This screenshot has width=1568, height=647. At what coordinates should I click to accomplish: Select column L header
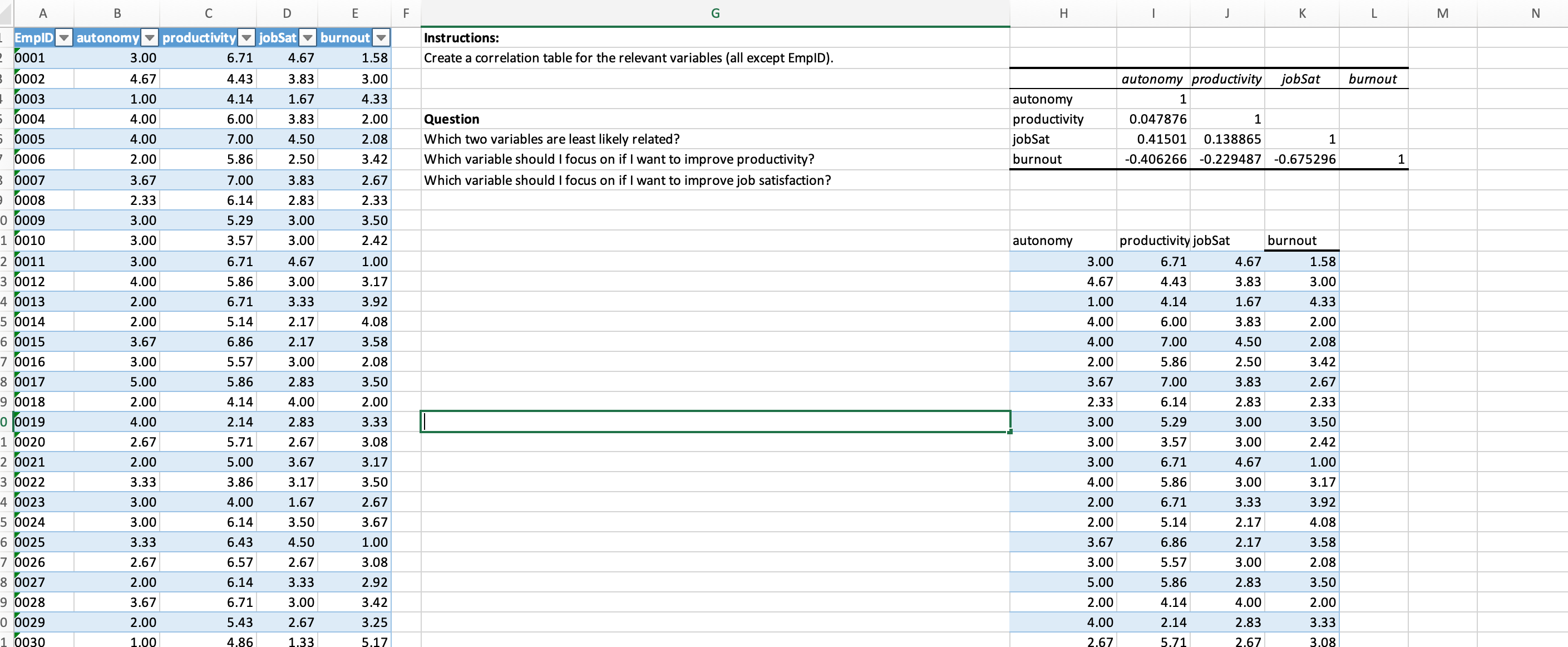pos(1373,13)
